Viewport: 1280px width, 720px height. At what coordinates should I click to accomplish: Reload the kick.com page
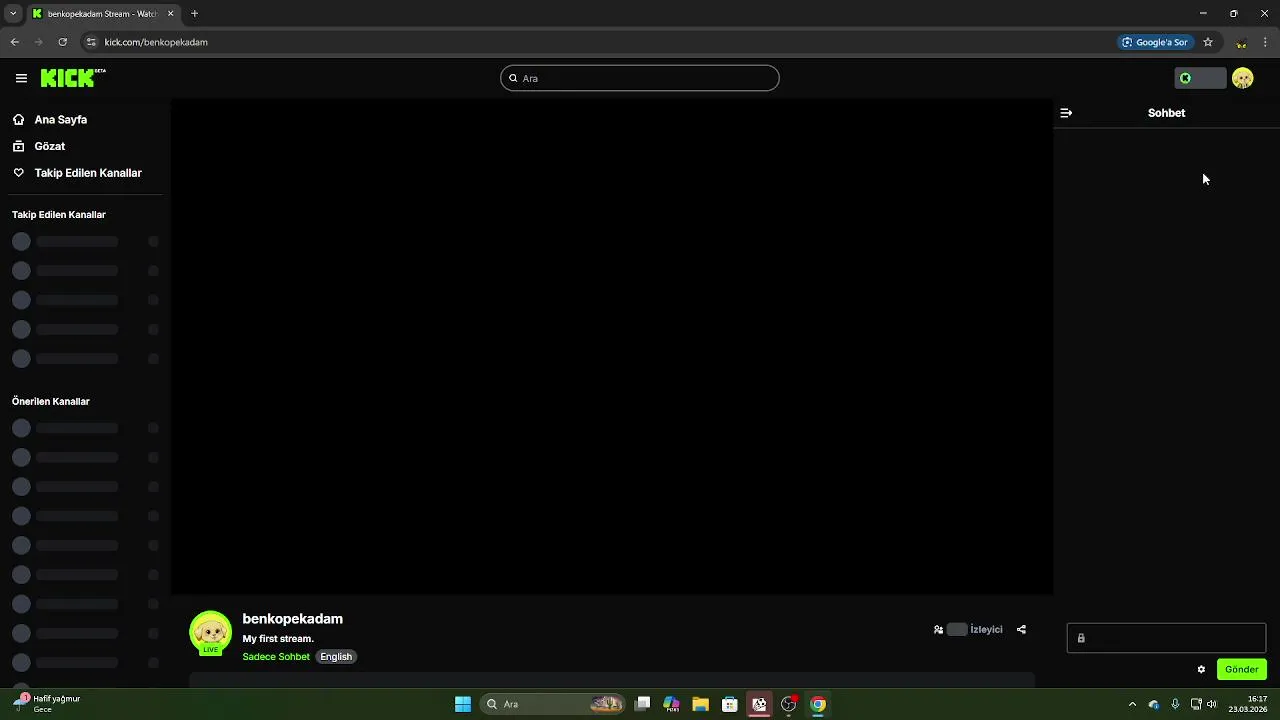62,42
